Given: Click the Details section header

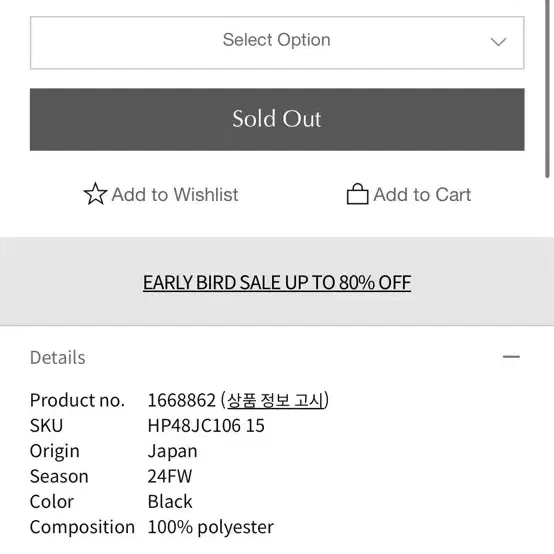Looking at the screenshot, I should [x=58, y=357].
